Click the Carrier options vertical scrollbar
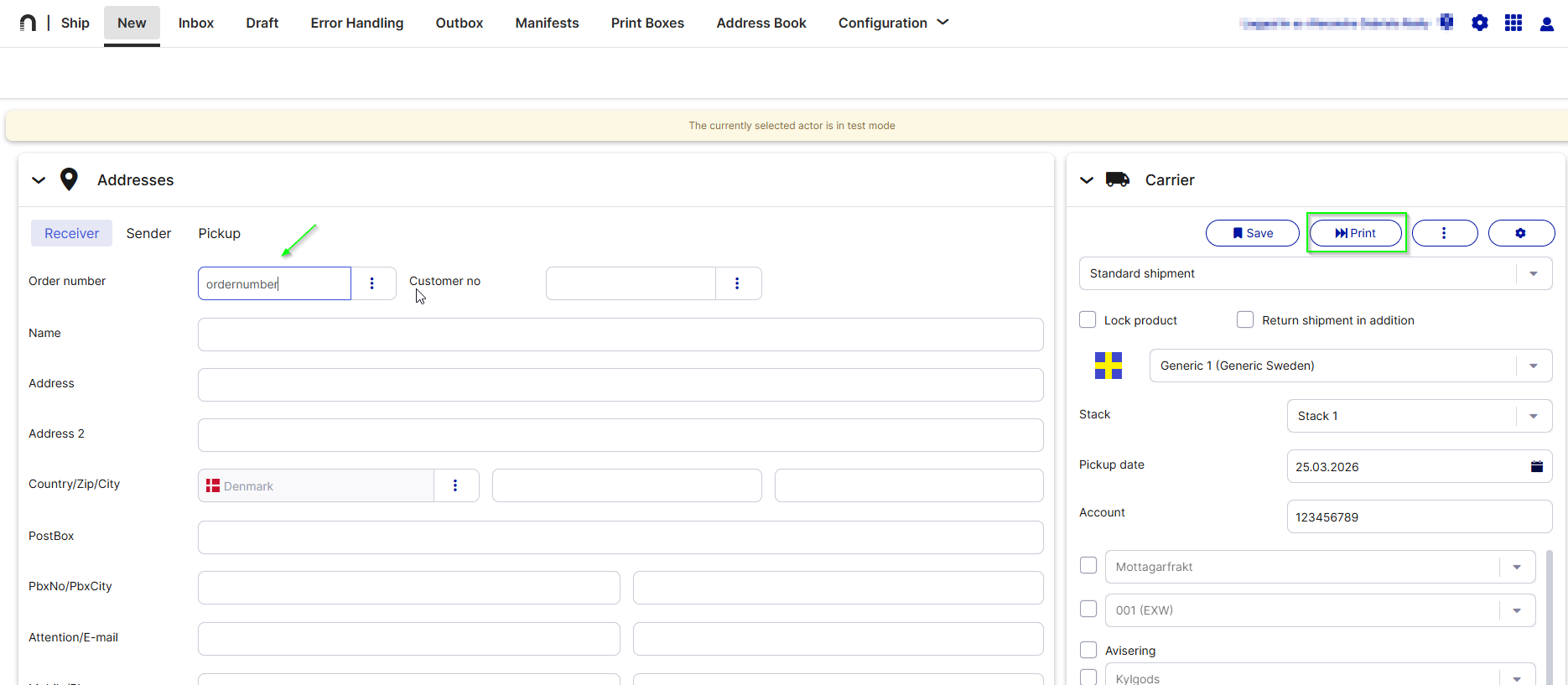The height and width of the screenshot is (685, 1568). tap(1550, 617)
